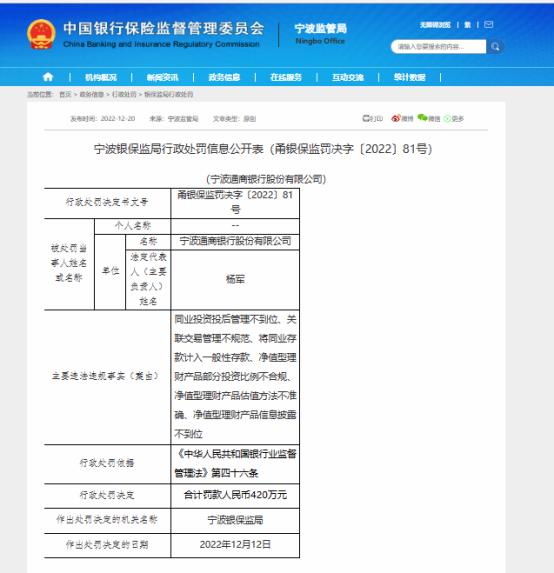Click the search magnifier button

495,47
